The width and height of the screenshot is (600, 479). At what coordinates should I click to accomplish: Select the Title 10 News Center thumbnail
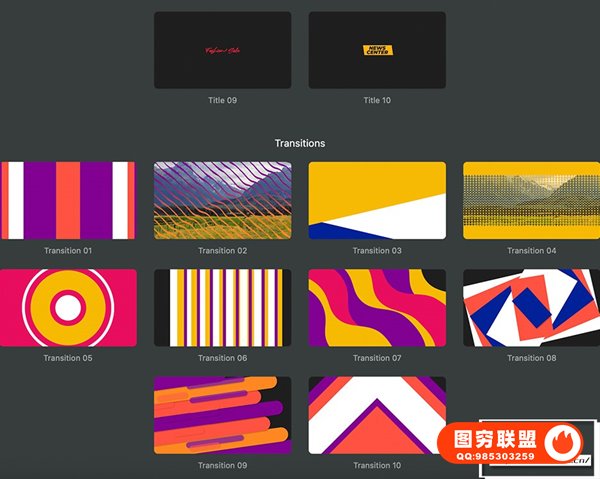coord(377,50)
